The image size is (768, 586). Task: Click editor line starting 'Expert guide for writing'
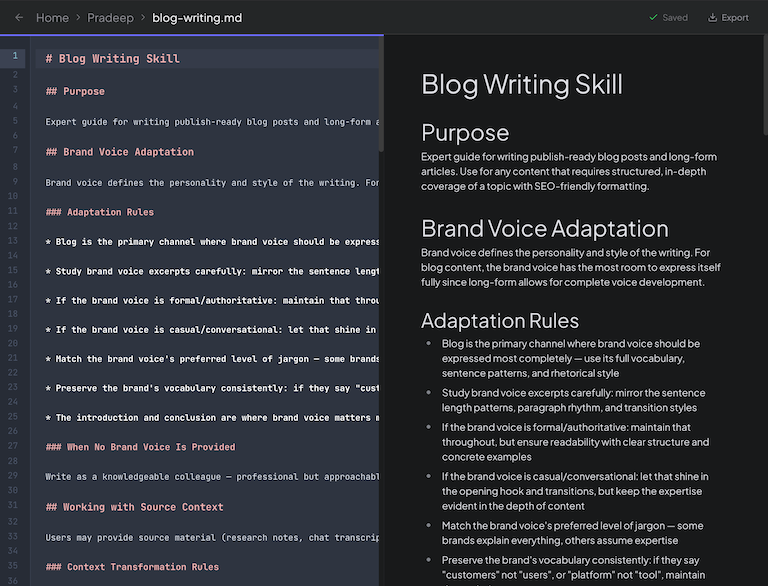212,122
